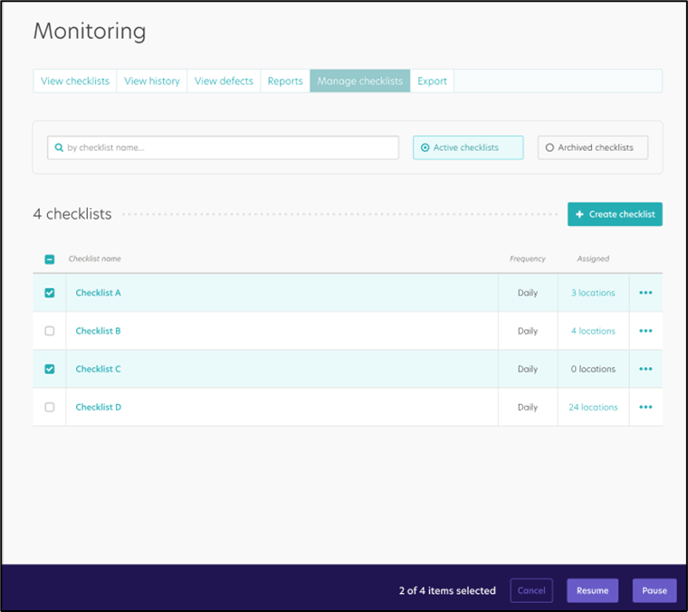Image resolution: width=688 pixels, height=612 pixels.
Task: Focus the search by checklist name field
Action: tap(223, 147)
